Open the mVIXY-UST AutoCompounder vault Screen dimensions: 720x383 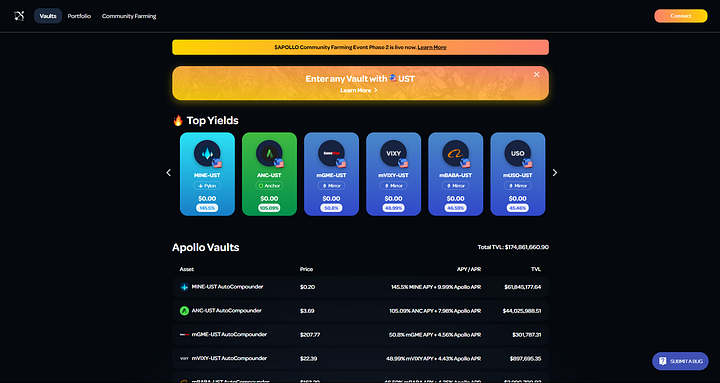[360, 359]
